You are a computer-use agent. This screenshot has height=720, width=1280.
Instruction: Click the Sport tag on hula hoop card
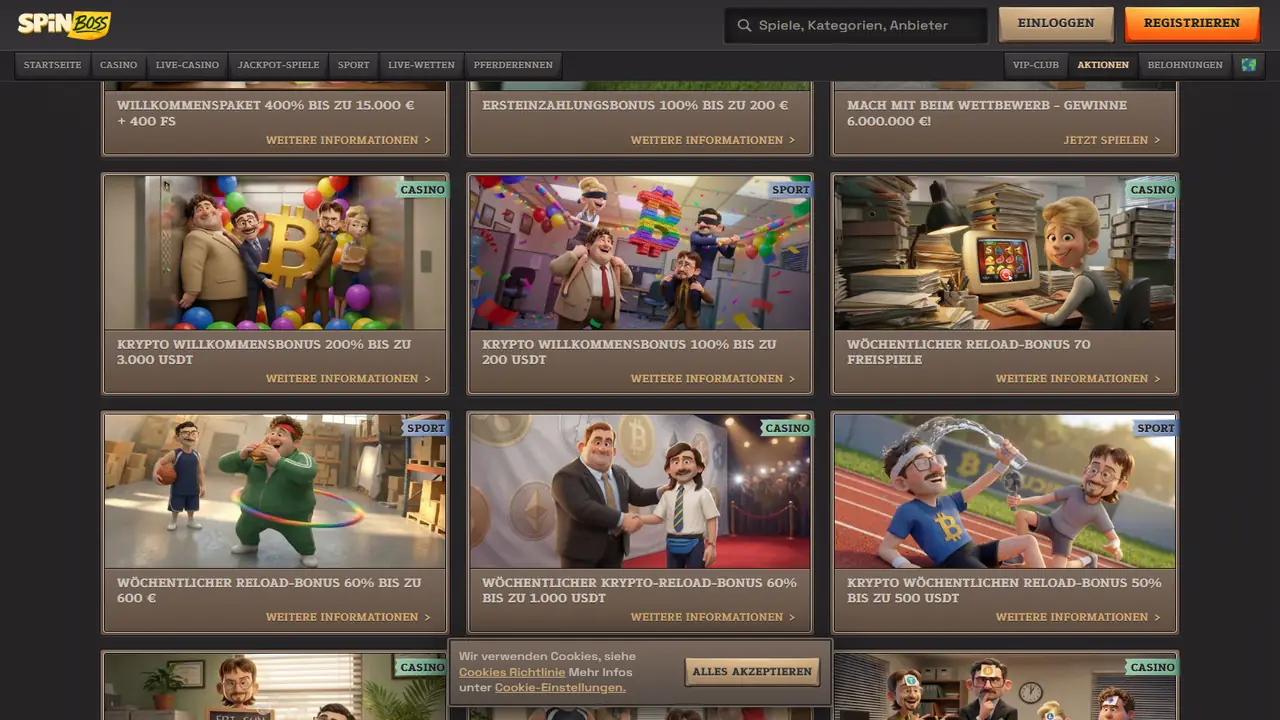425,428
